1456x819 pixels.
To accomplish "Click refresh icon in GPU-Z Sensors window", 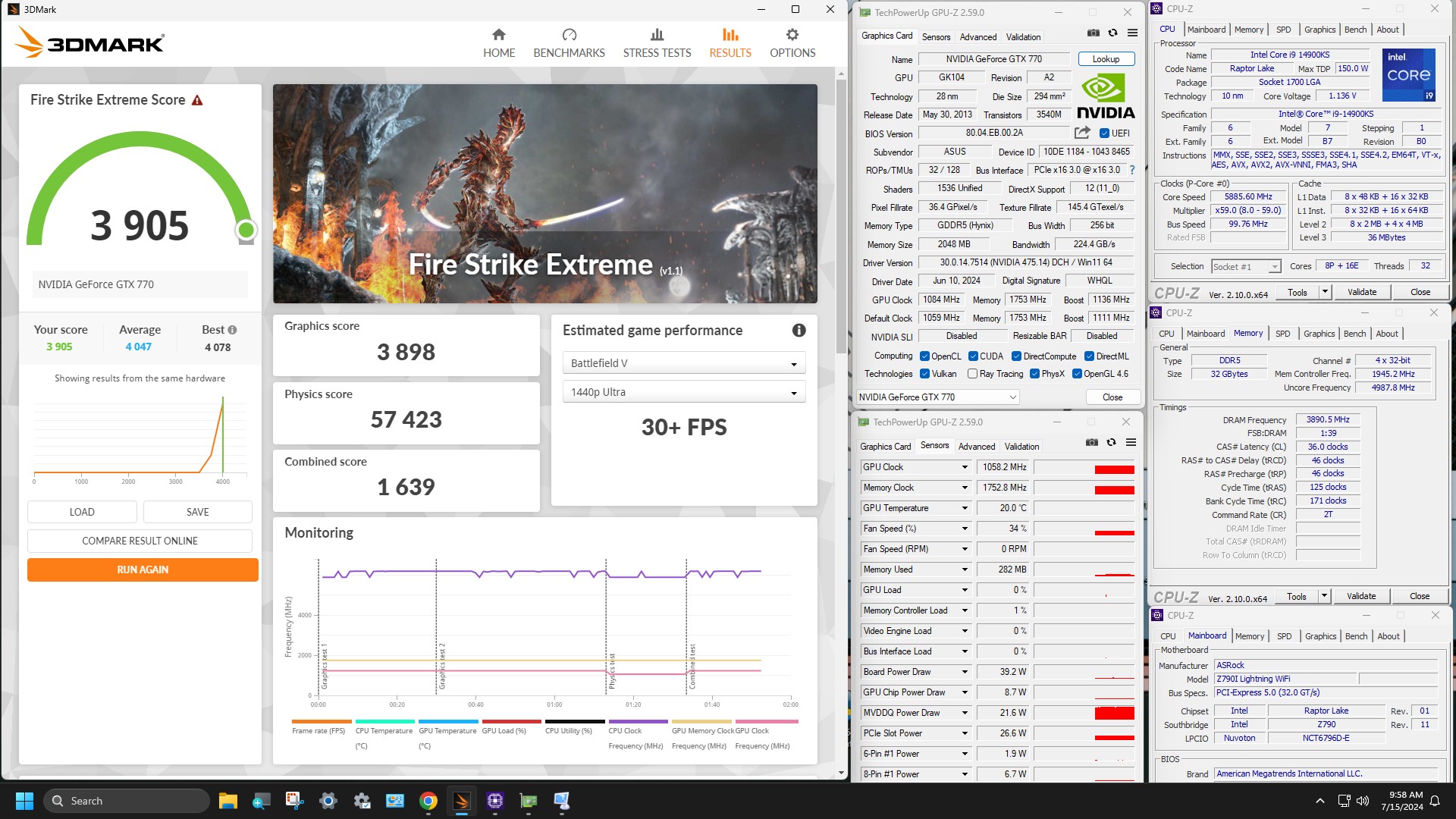I will pyautogui.click(x=1111, y=443).
